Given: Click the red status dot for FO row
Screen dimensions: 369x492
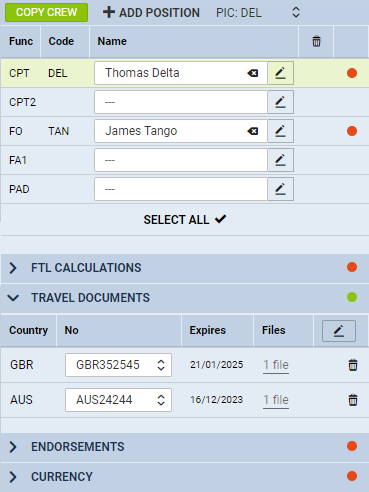Looking at the screenshot, I should pyautogui.click(x=352, y=131).
